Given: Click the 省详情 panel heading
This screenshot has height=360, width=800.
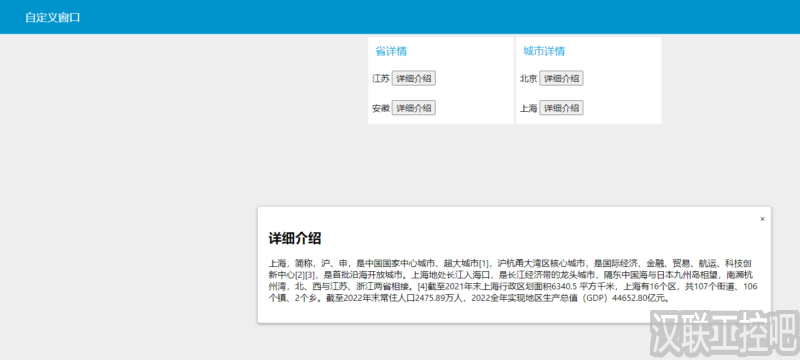Looking at the screenshot, I should click(391, 51).
